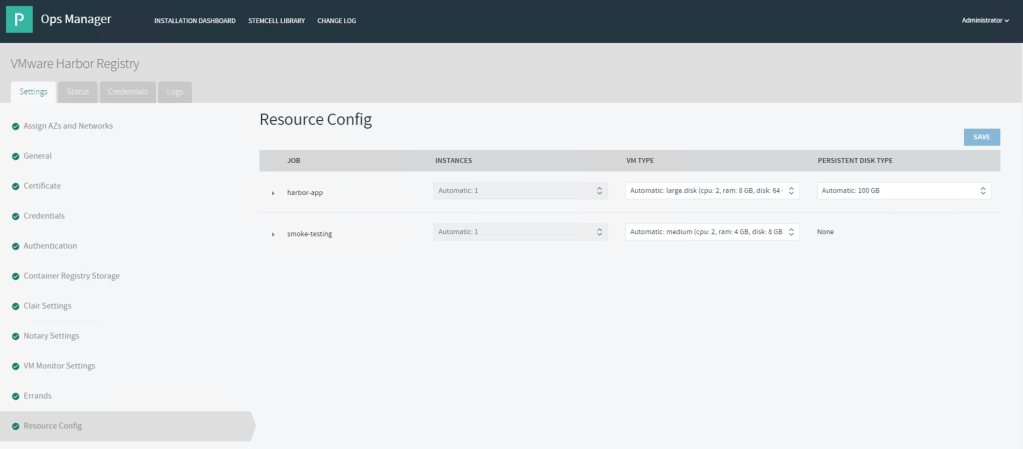Switch to the Status tab
This screenshot has height=449, width=1023.
[77, 92]
